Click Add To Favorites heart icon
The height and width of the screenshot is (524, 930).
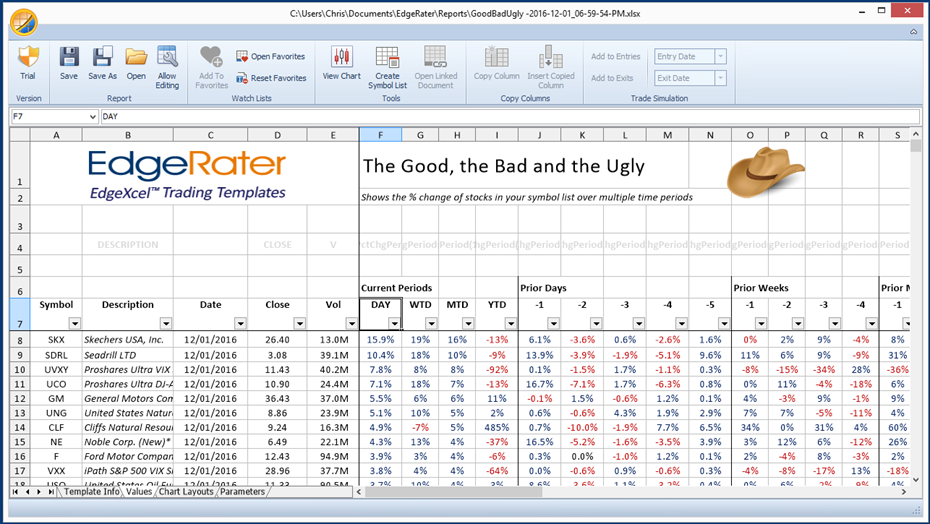coord(211,57)
